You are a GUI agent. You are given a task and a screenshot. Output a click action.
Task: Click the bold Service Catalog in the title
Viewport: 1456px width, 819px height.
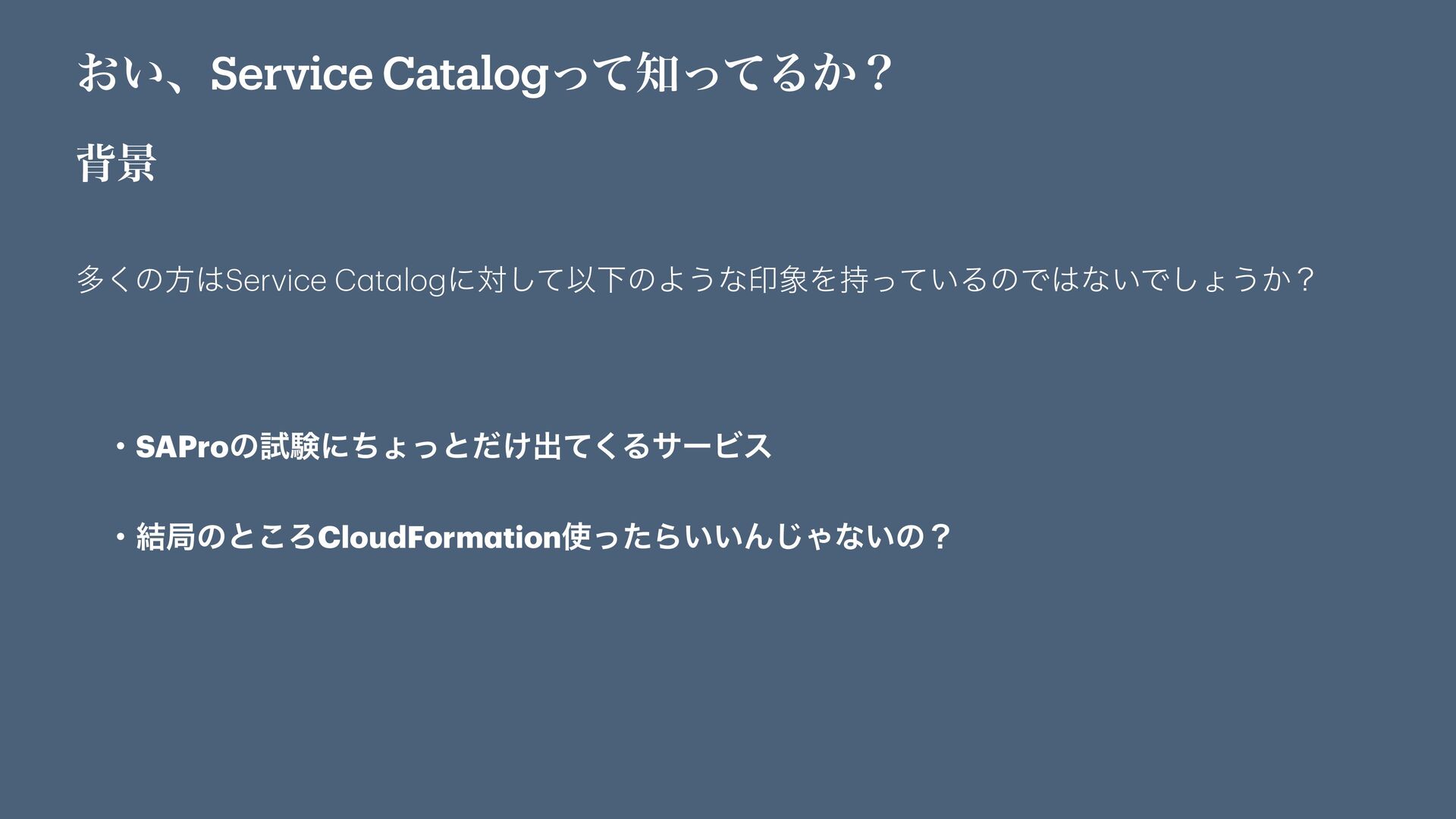379,74
